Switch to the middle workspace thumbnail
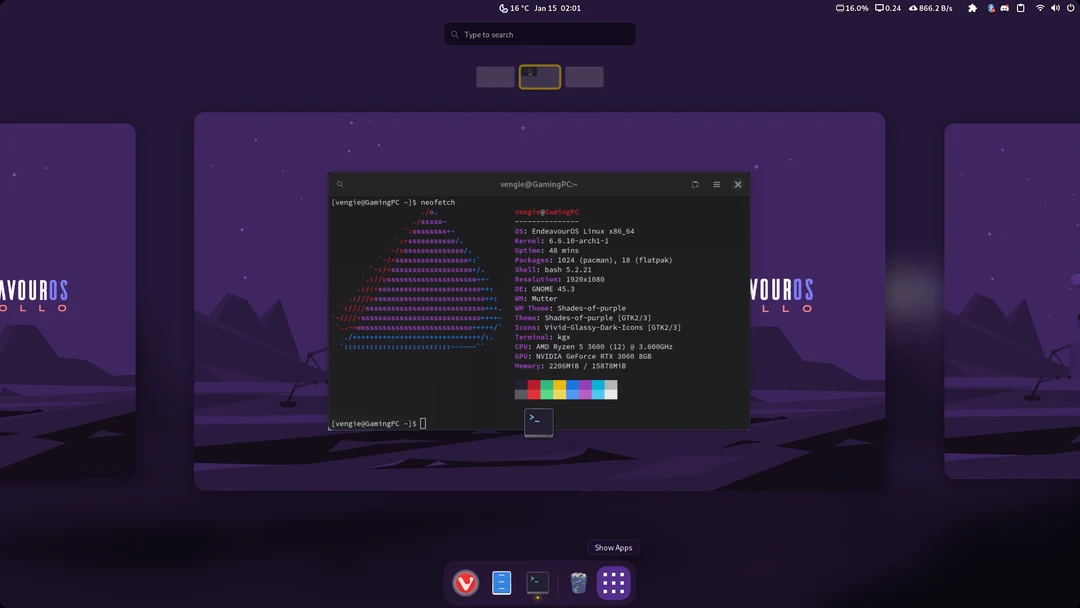The width and height of the screenshot is (1080, 608). tap(539, 76)
